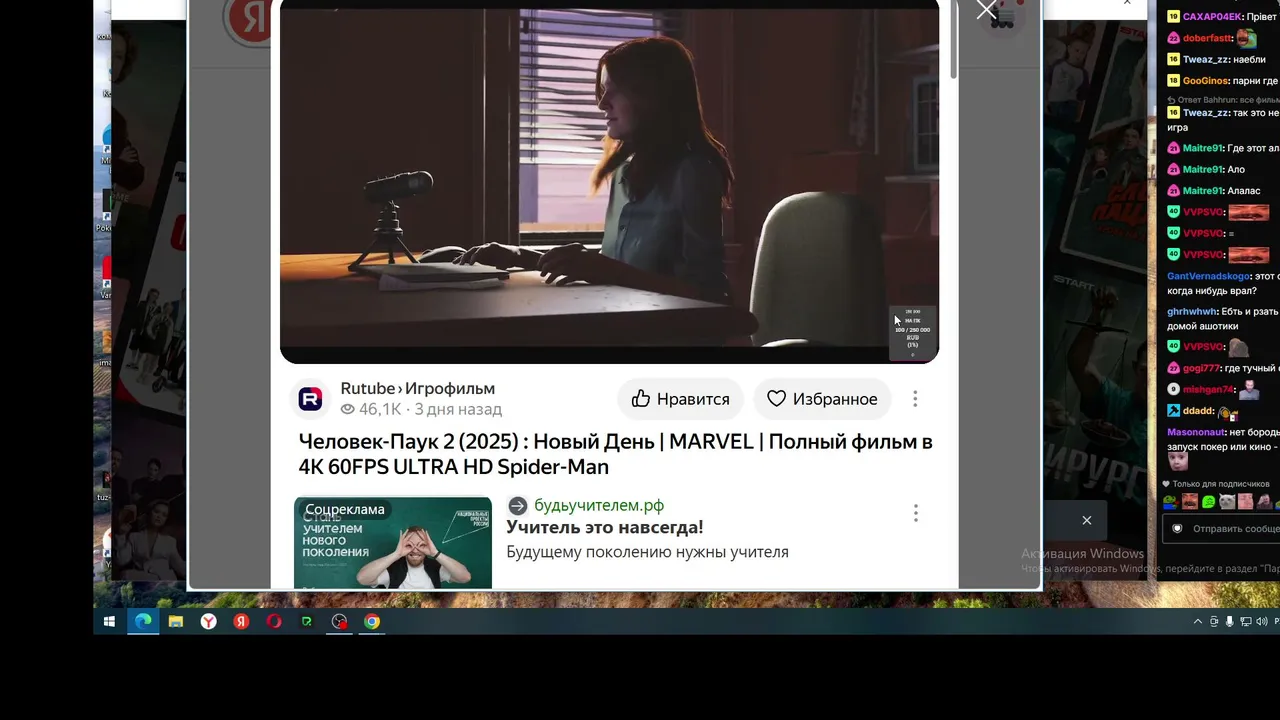Click the emote in doberfastt's message
The width and height of the screenshot is (1280, 720).
(x=1246, y=38)
